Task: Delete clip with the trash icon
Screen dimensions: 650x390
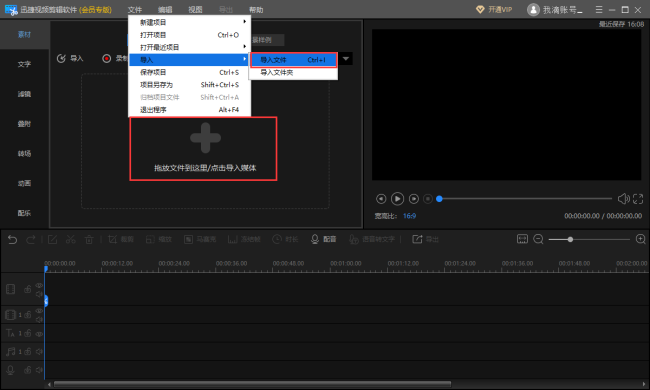Action: tap(89, 240)
